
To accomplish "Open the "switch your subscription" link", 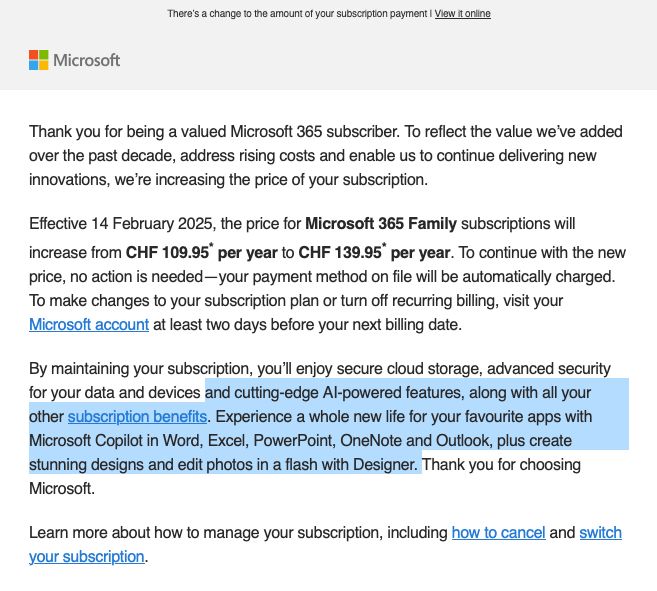I will pos(600,532).
